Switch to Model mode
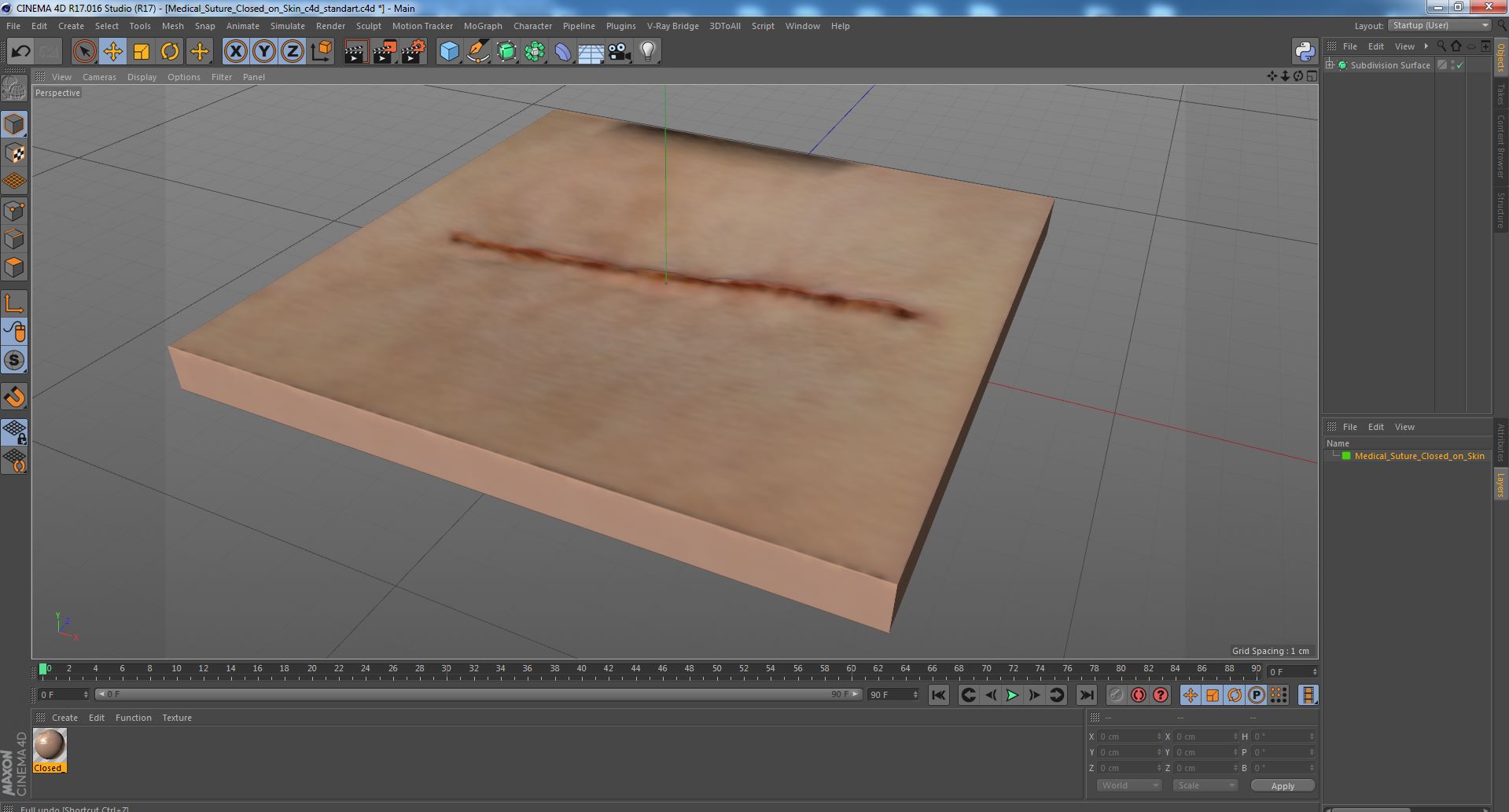 [x=14, y=124]
